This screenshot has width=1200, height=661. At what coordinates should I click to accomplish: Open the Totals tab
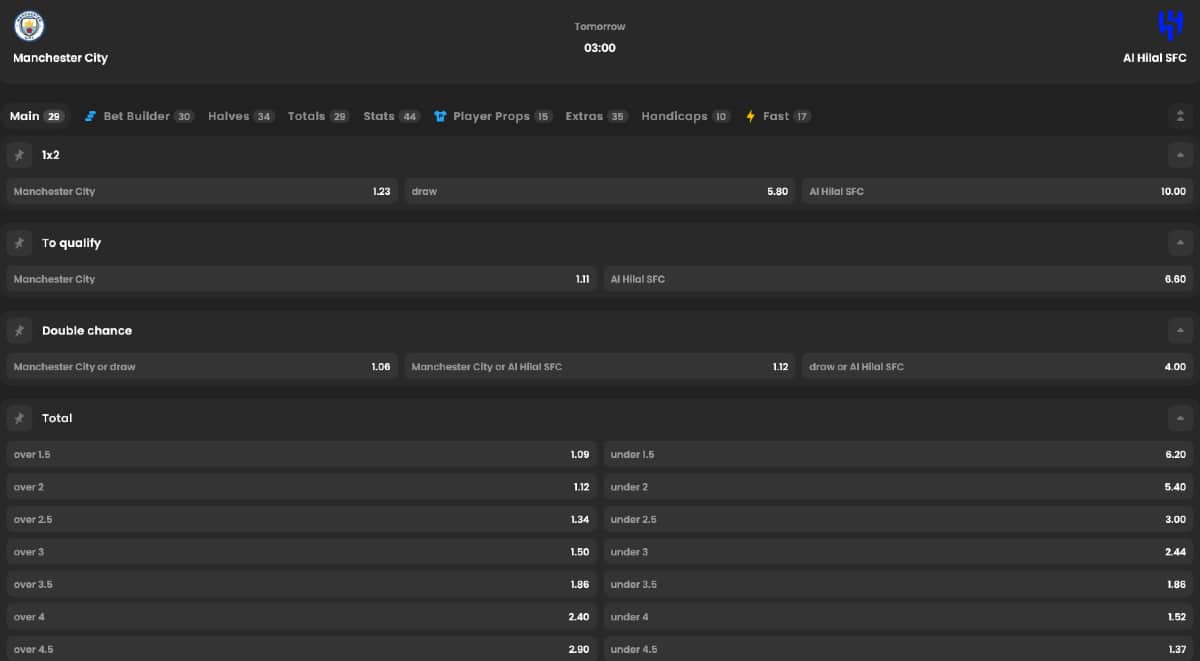tap(318, 116)
